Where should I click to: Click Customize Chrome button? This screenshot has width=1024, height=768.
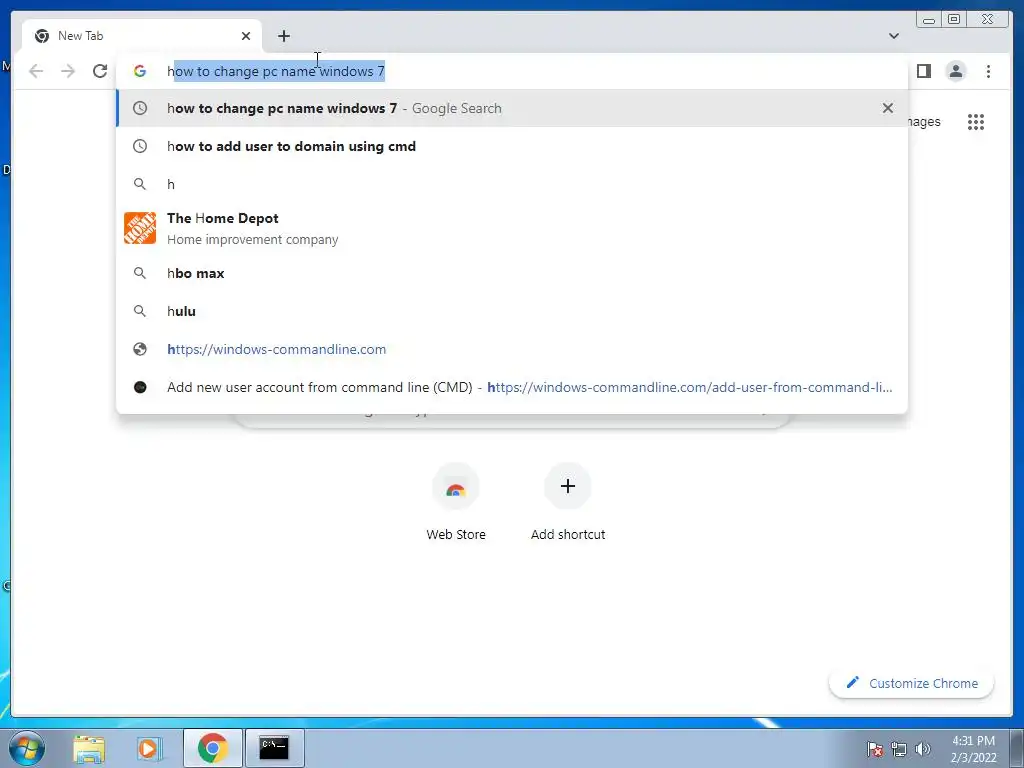(912, 683)
